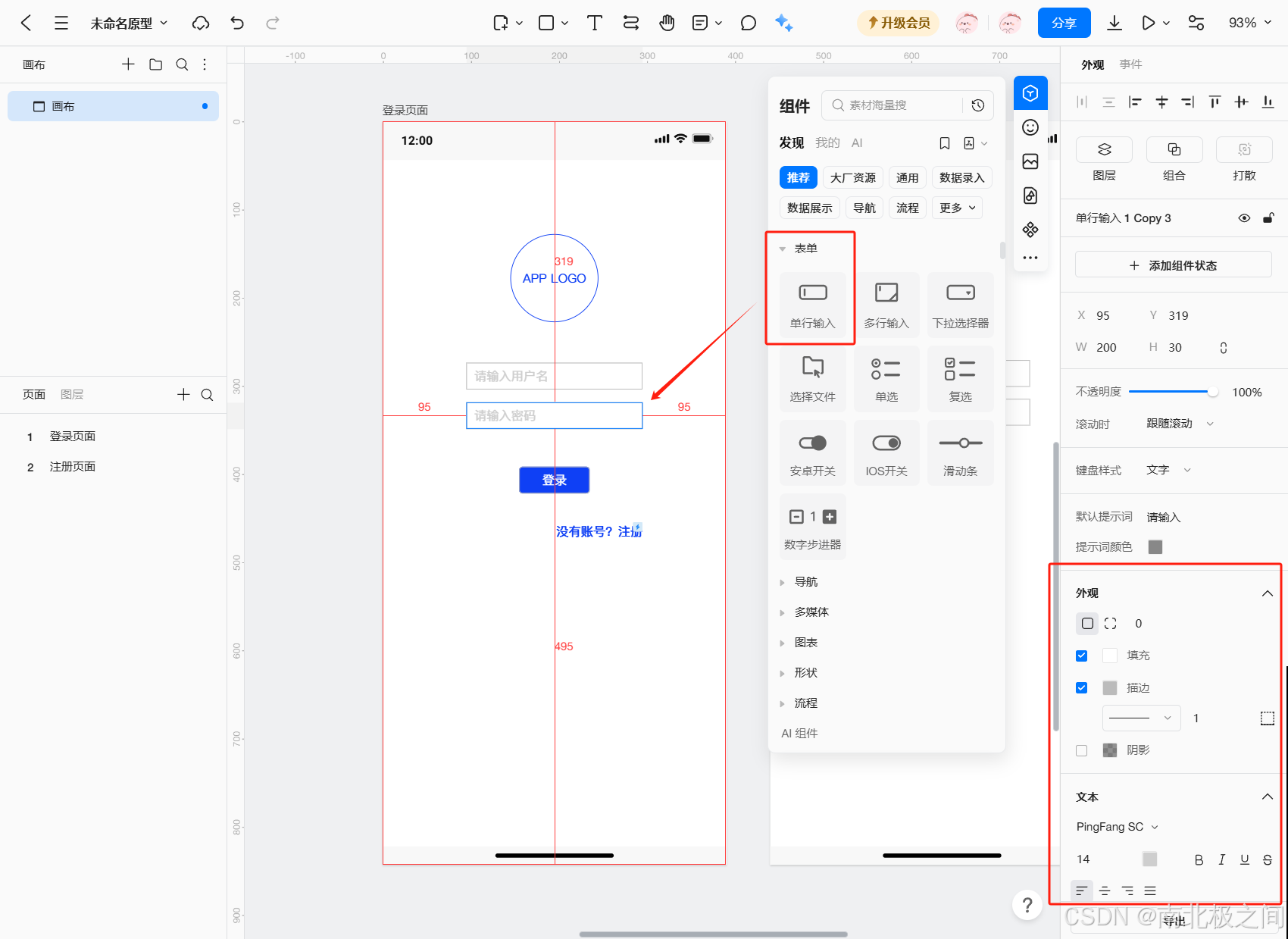This screenshot has width=1288, height=939.
Task: Toggle italic text formatting
Action: 1222,859
